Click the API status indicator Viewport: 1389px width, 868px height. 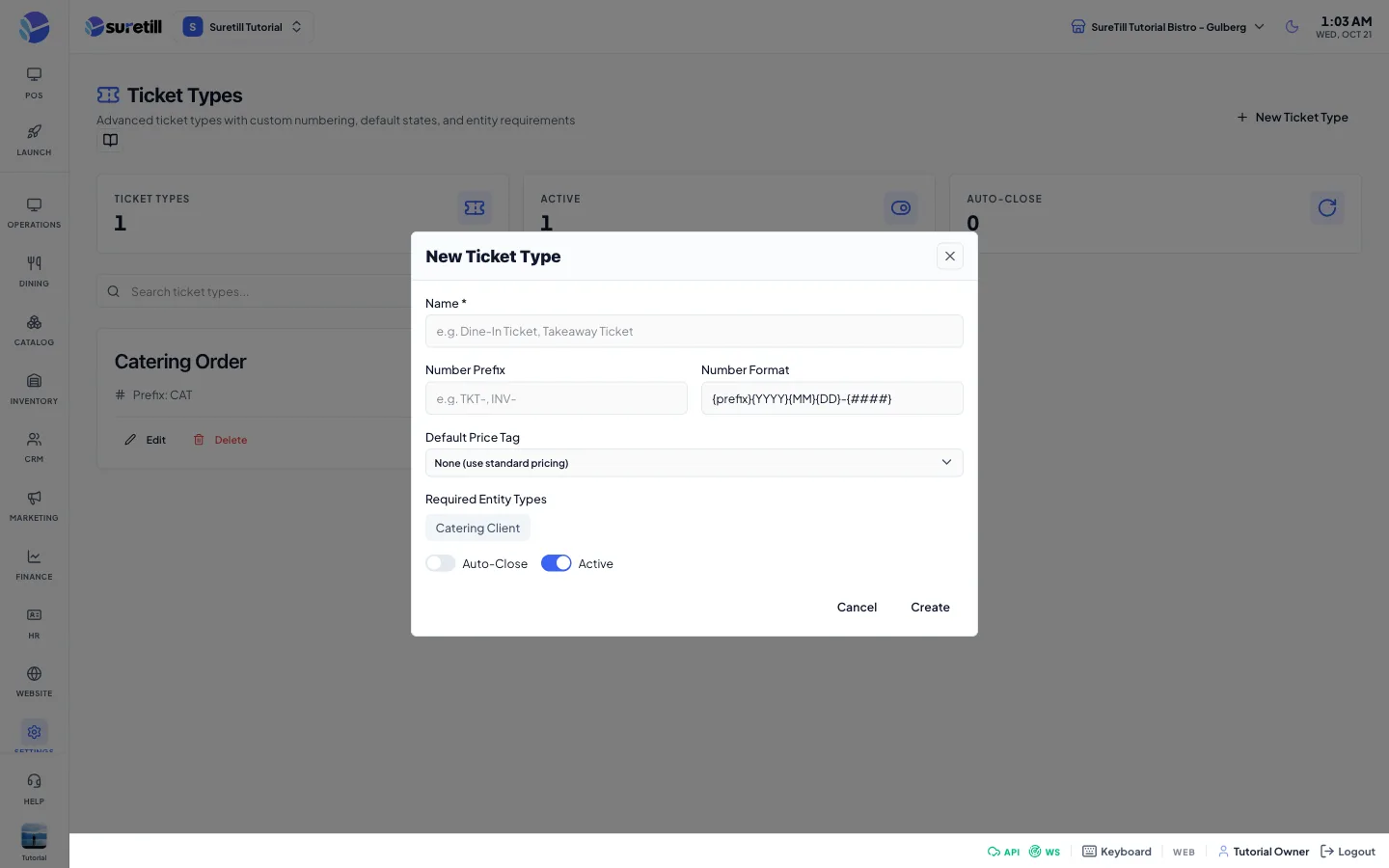pos(1003,852)
